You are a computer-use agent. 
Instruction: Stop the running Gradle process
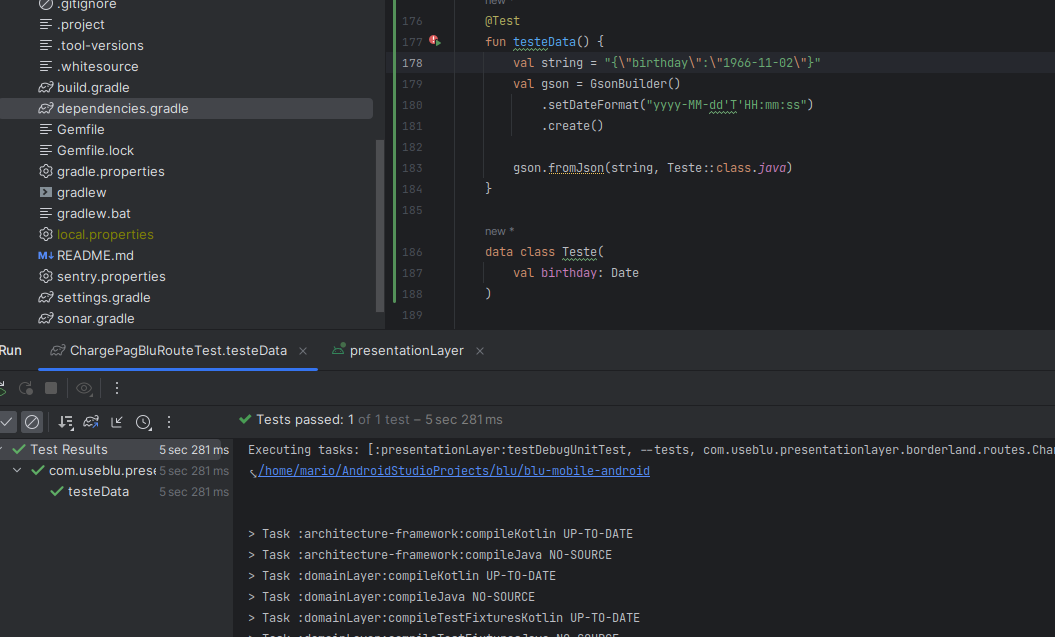(53, 387)
